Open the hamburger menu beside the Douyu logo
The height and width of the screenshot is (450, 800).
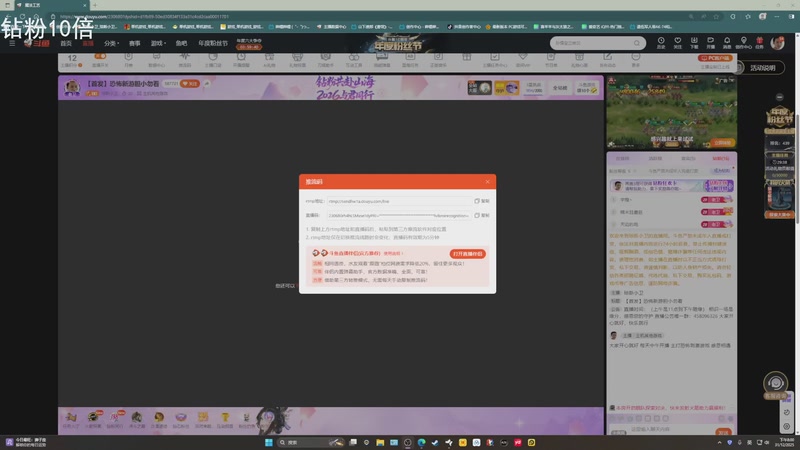12,43
